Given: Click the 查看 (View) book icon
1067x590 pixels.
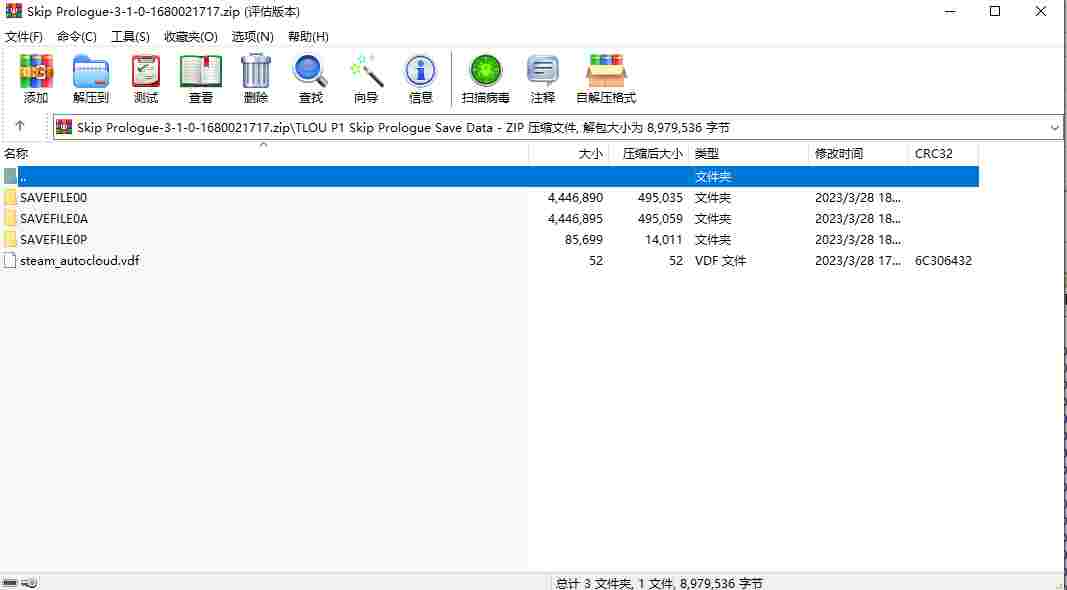Looking at the screenshot, I should (x=201, y=71).
